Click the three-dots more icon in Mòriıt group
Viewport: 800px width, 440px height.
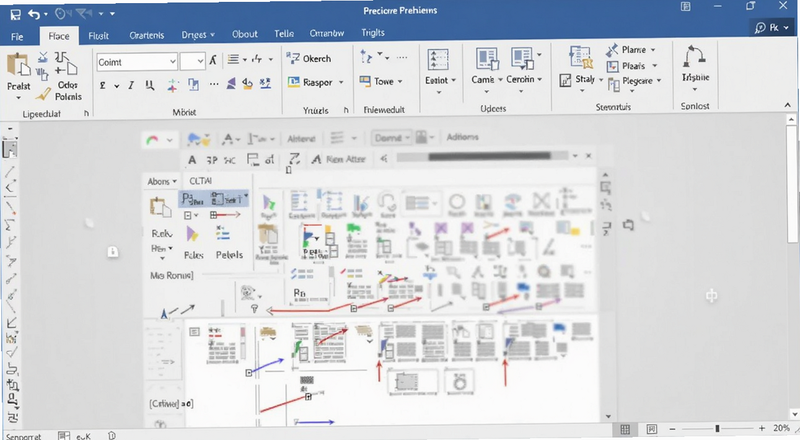click(214, 84)
